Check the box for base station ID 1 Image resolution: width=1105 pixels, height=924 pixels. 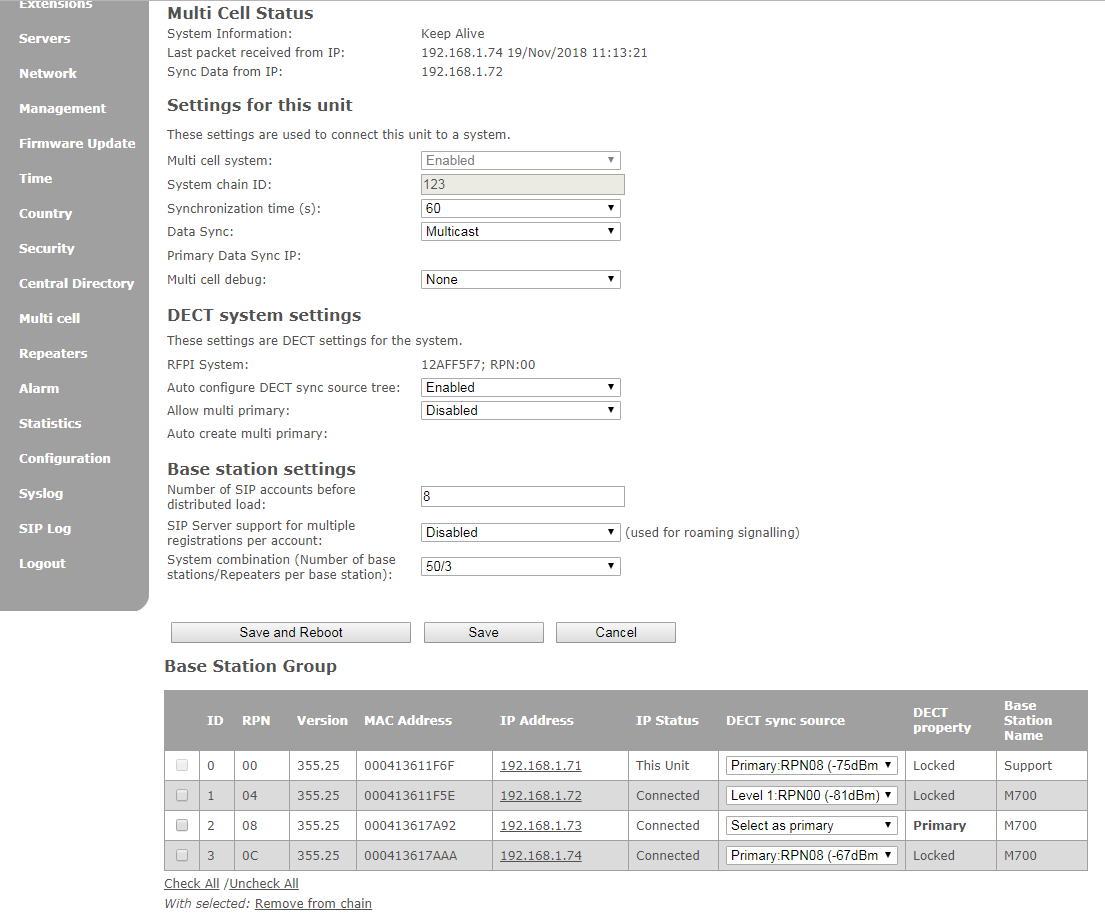click(x=182, y=795)
